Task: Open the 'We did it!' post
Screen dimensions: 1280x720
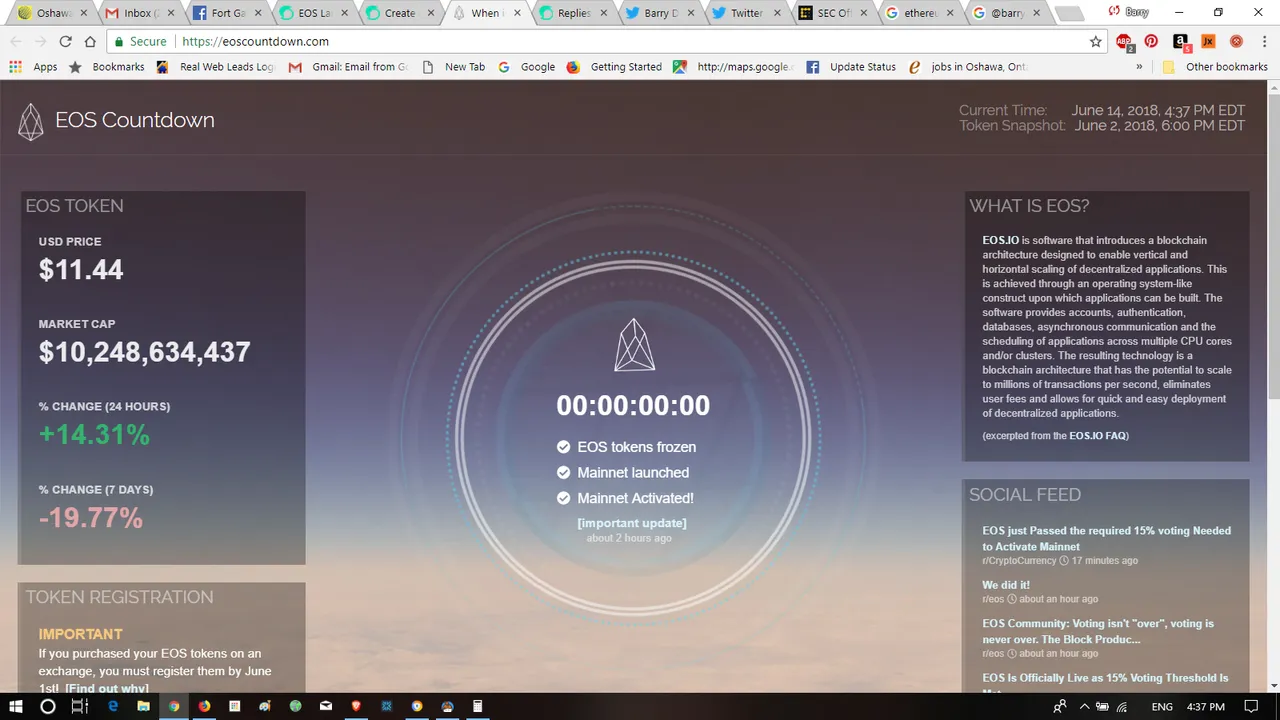Action: click(x=1006, y=585)
